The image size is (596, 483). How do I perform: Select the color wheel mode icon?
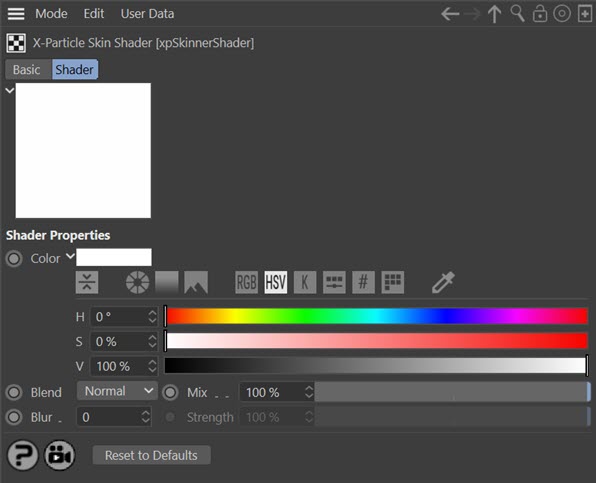coord(138,282)
